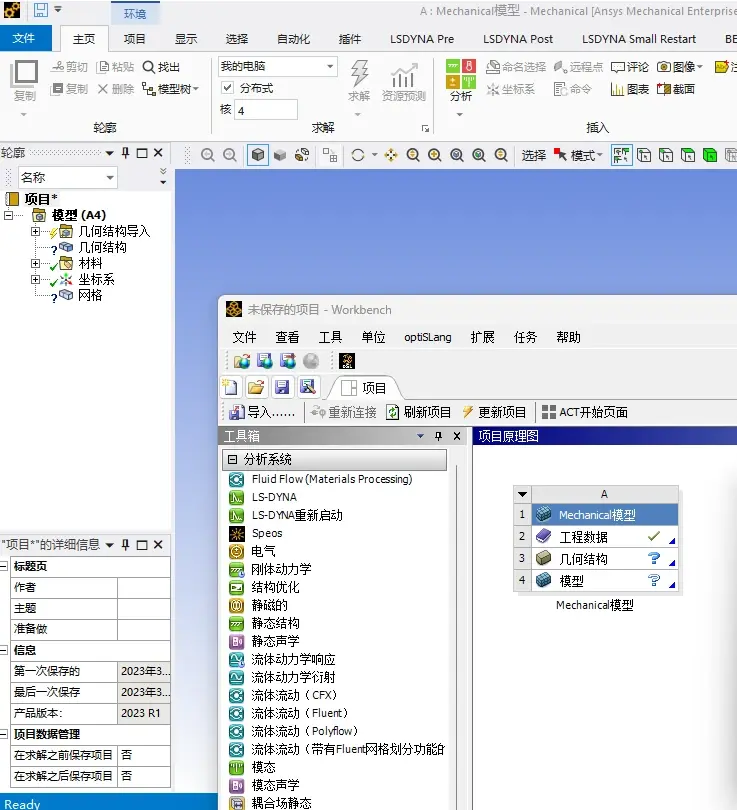Click Update Project (更新项目) button
The image size is (737, 810).
click(494, 412)
